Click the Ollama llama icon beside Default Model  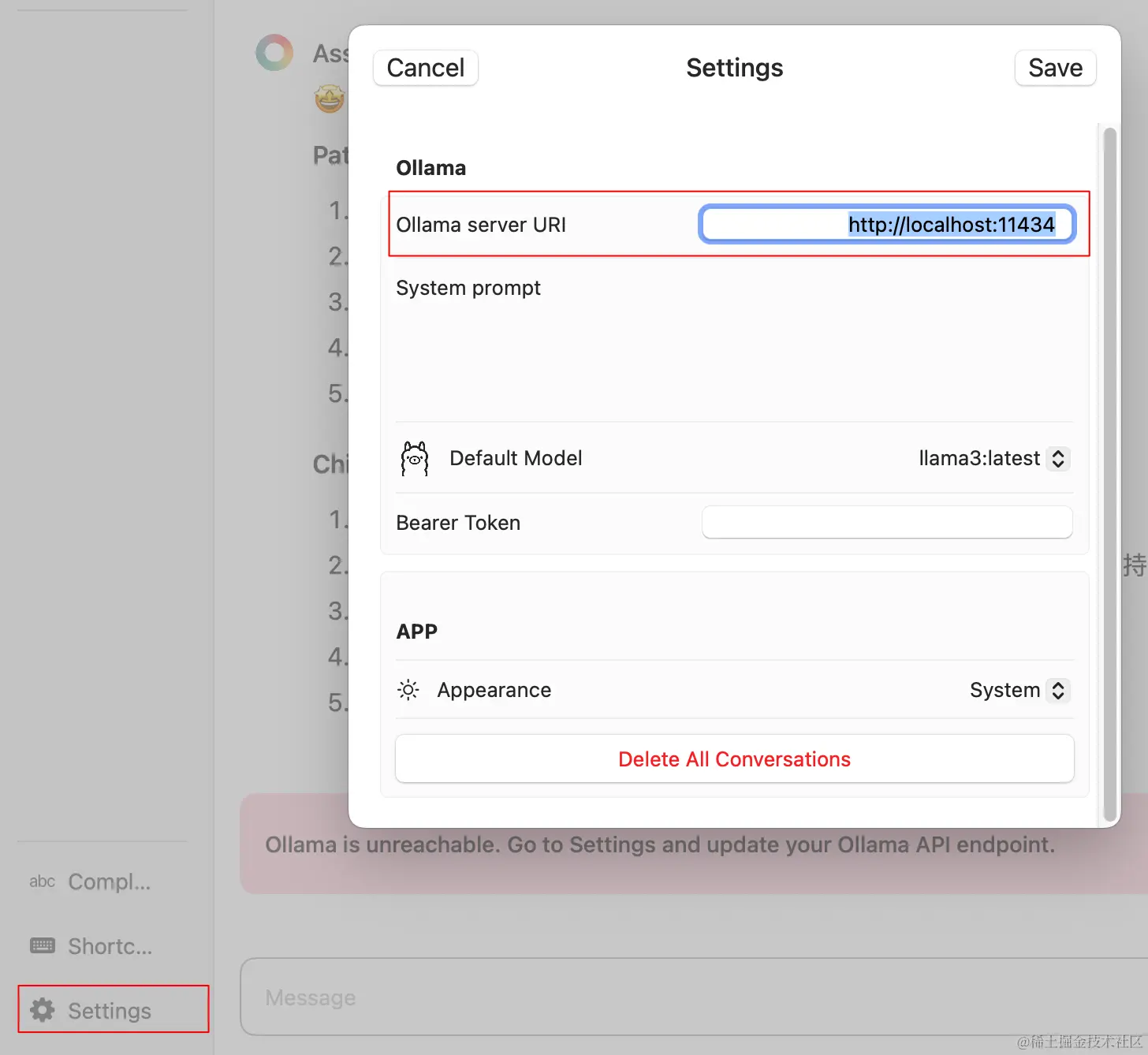[x=415, y=458]
